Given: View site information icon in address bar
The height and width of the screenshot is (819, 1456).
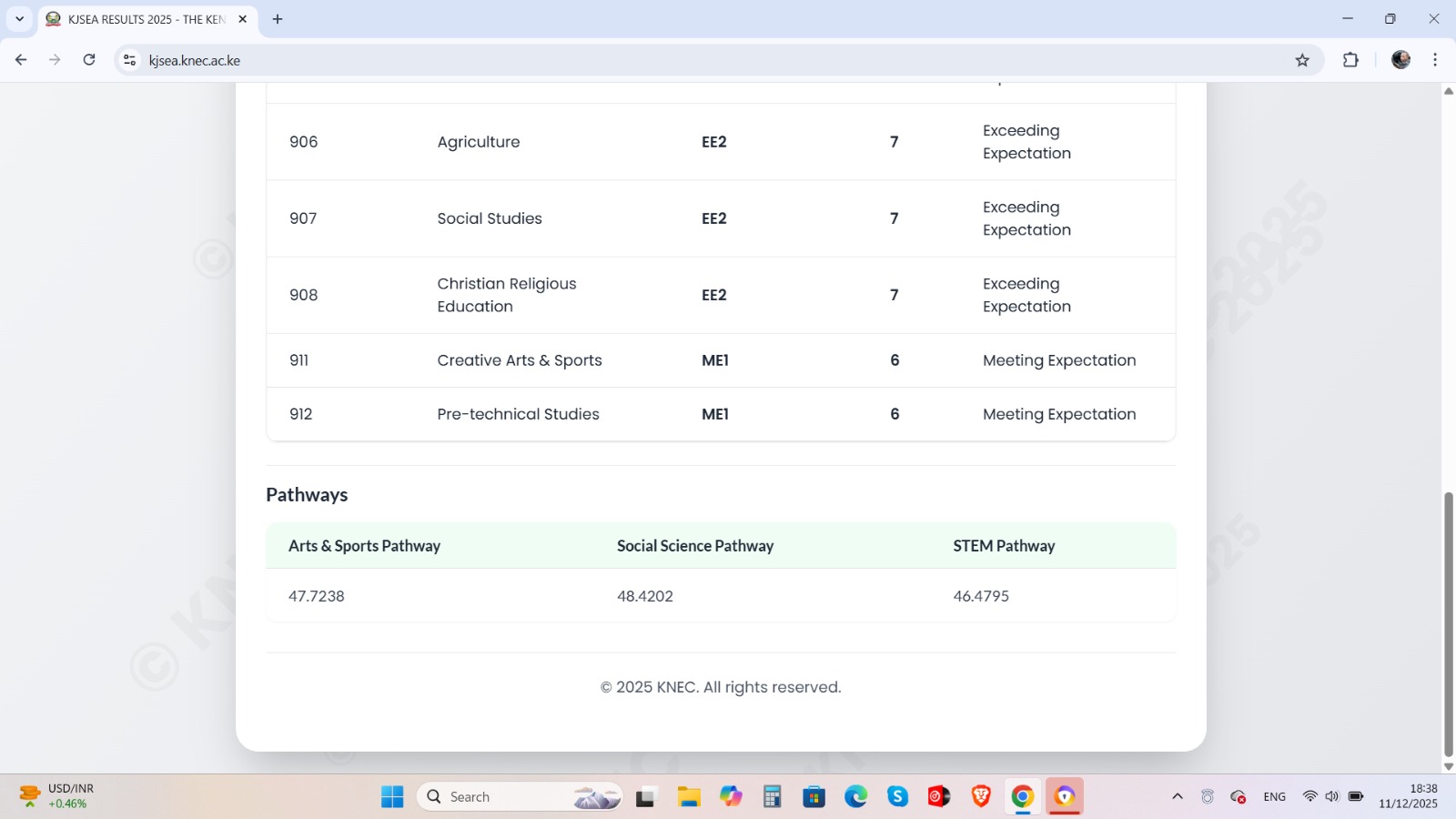Looking at the screenshot, I should (x=130, y=60).
